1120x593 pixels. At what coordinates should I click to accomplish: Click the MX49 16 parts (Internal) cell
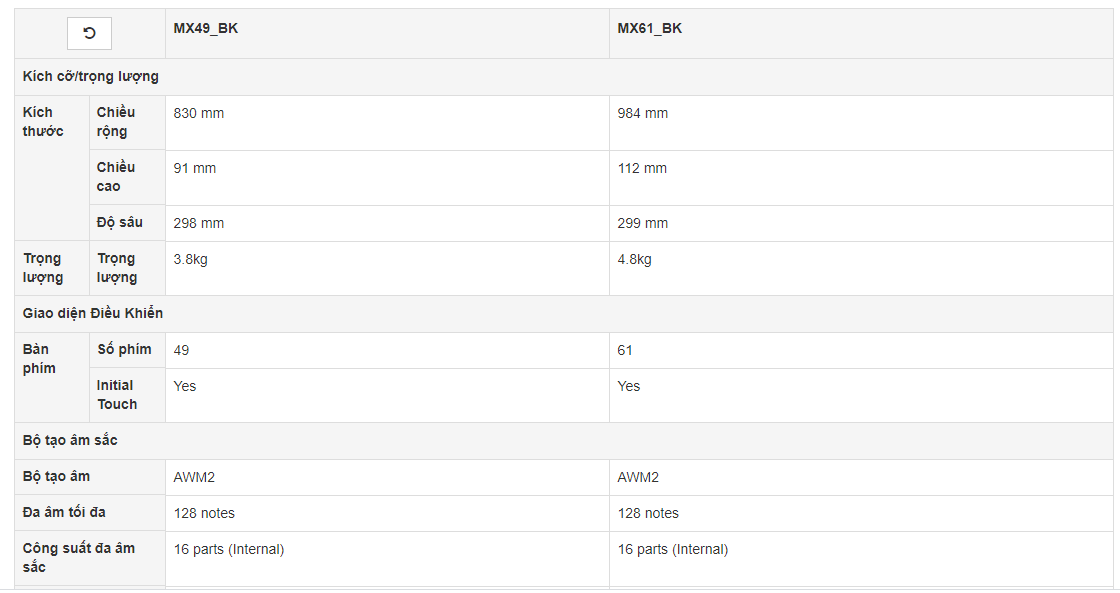coord(387,559)
